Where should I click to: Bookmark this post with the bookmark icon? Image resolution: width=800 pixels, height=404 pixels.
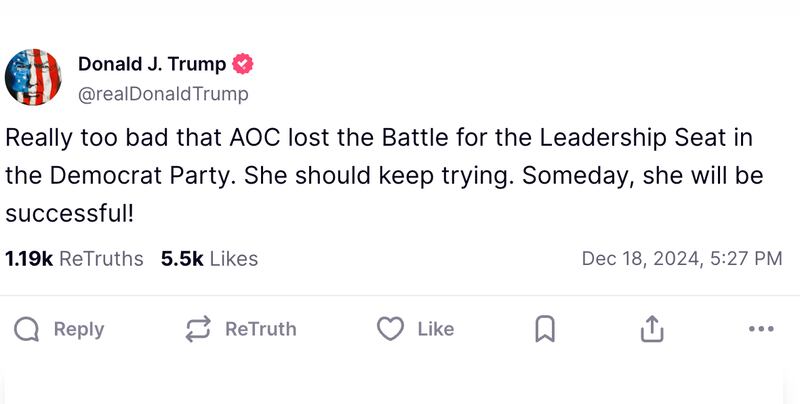(546, 329)
